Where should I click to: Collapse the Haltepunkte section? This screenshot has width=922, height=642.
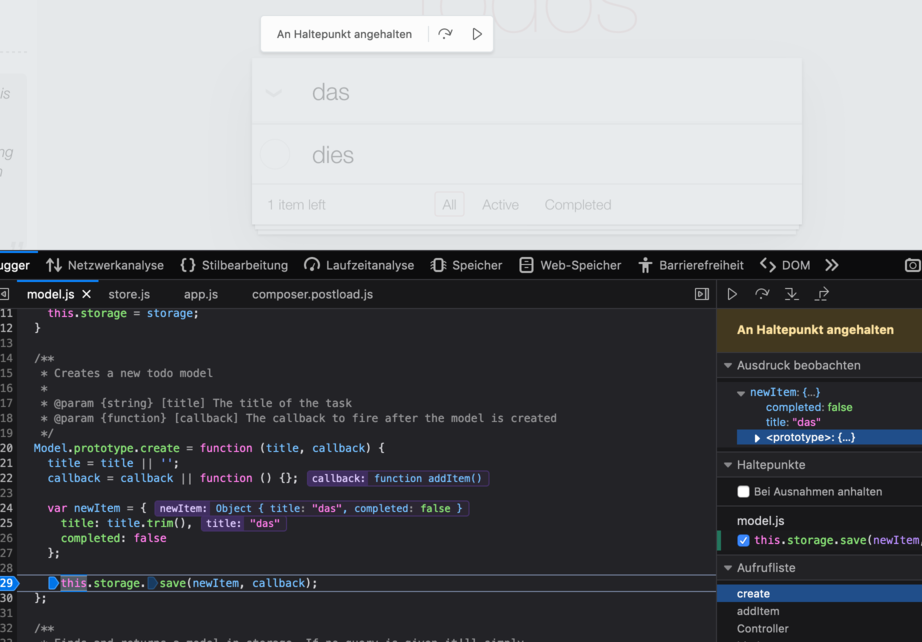point(728,464)
